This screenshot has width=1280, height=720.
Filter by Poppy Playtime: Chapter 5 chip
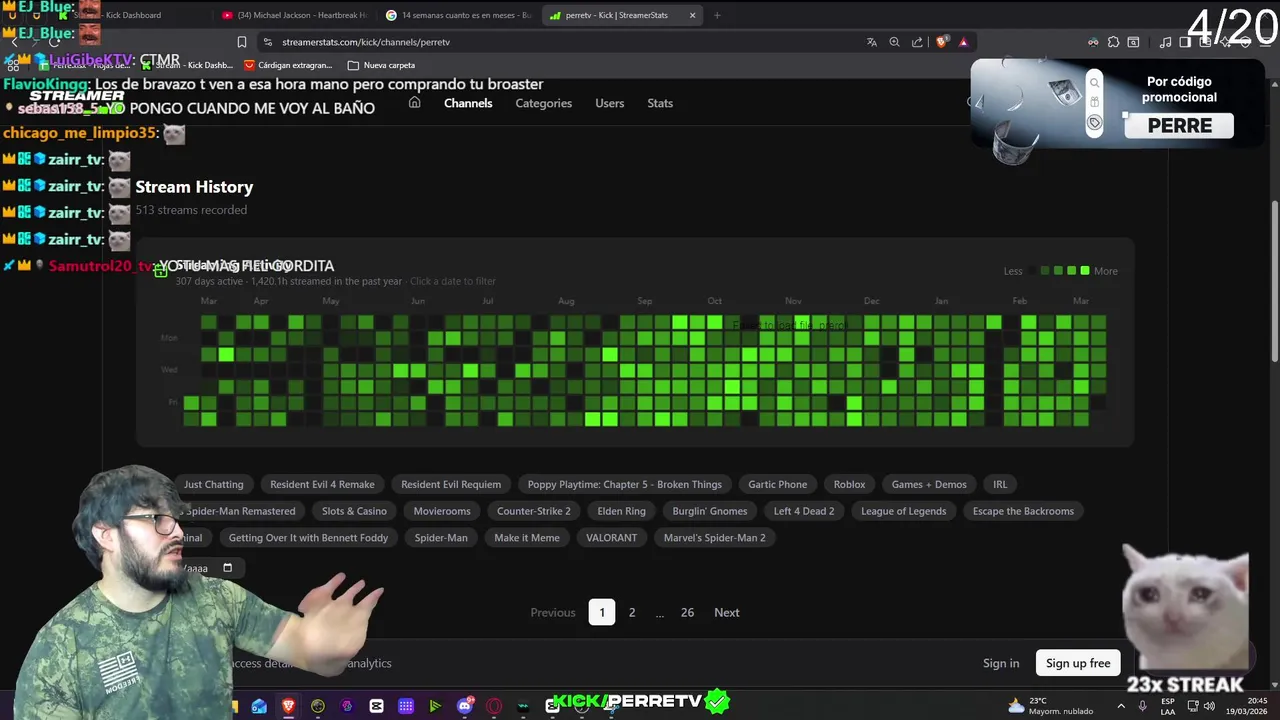625,484
